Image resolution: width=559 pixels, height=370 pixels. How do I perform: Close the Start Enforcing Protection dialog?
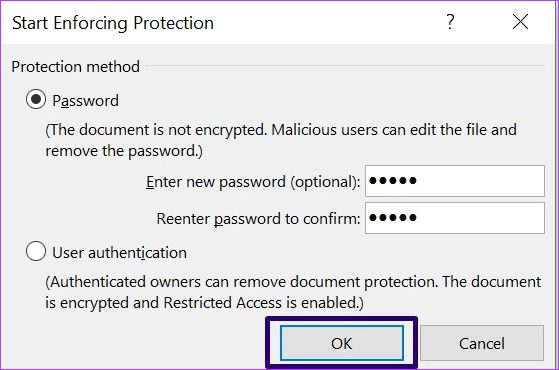click(520, 22)
